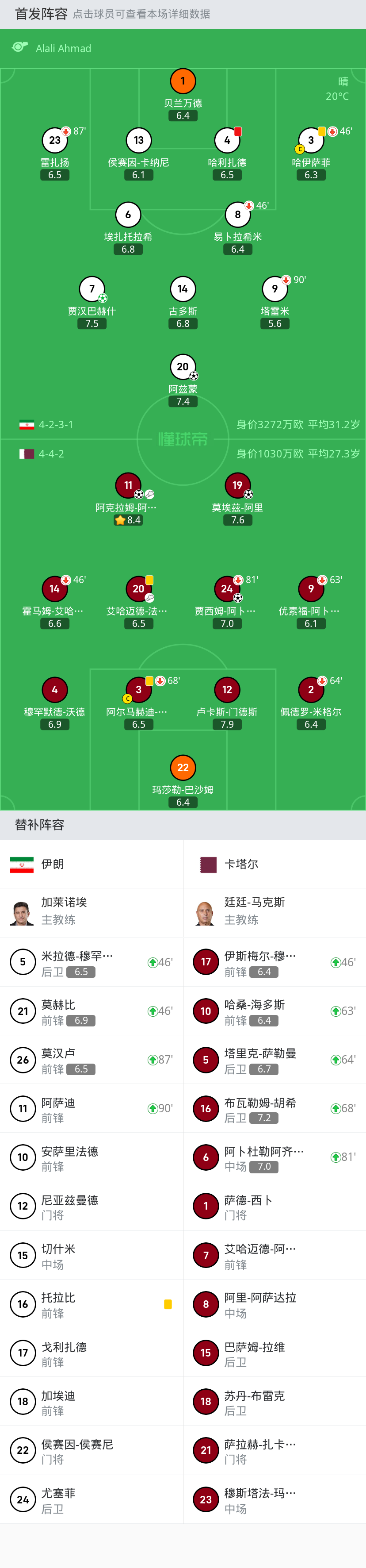The height and width of the screenshot is (1568, 366).
Task: Click the 首发阵容 section heading
Action: click(42, 14)
